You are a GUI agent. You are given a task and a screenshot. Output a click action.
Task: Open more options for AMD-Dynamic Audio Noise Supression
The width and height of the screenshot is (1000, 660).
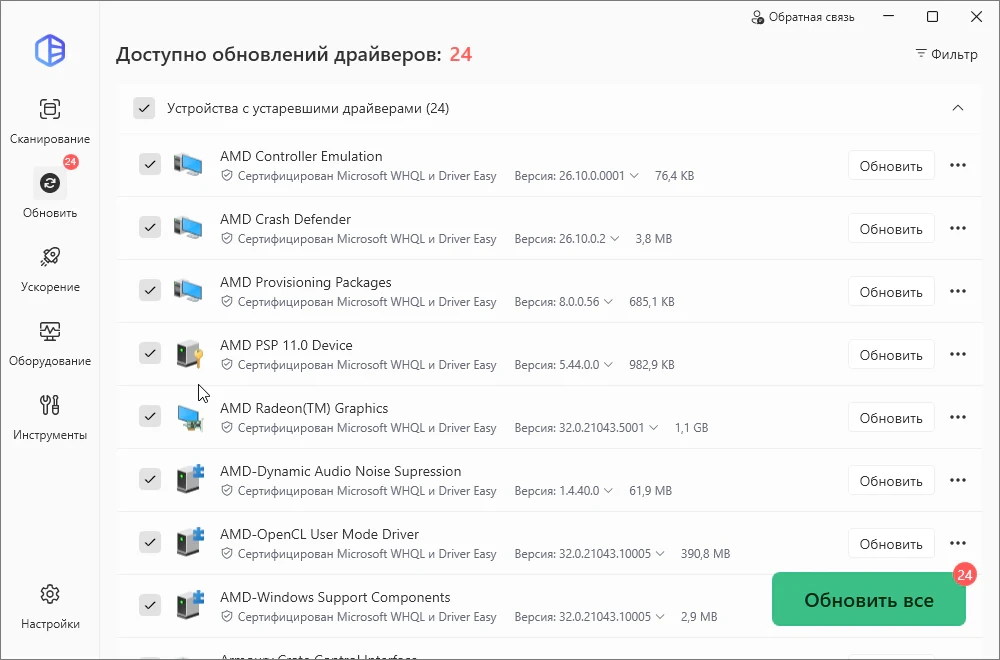[958, 481]
